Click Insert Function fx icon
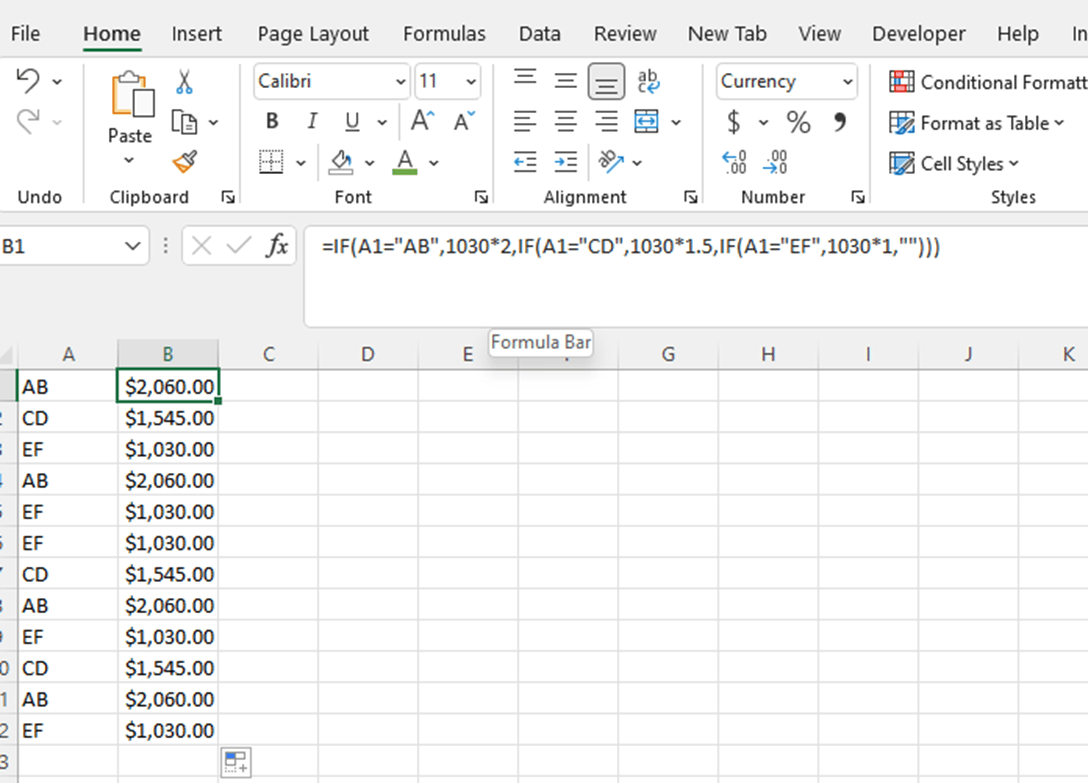The image size is (1088, 783). (277, 245)
